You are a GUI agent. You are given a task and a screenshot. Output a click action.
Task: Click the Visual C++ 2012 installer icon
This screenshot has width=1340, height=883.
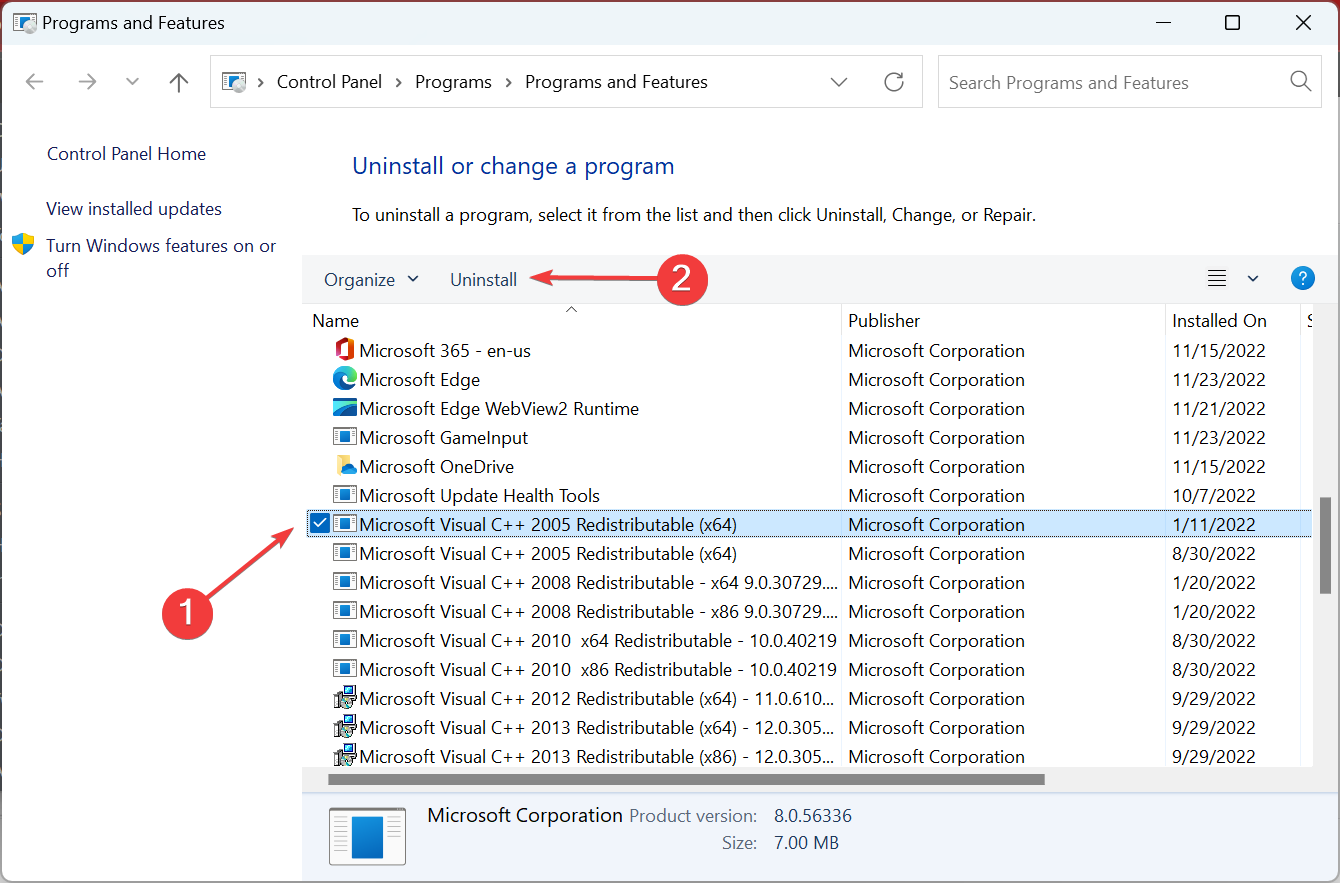[x=344, y=698]
